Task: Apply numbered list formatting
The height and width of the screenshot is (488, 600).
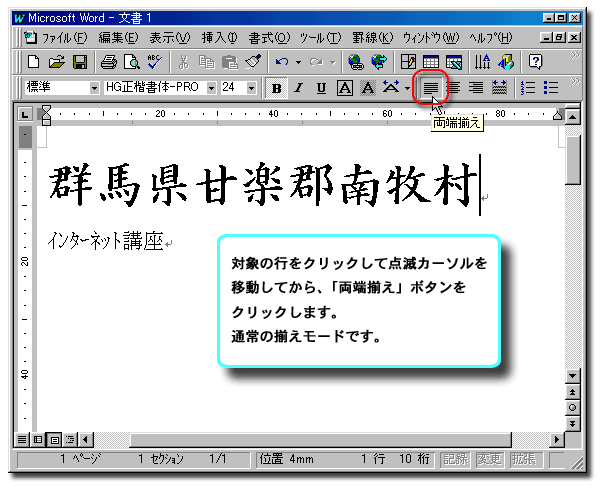Action: pyautogui.click(x=528, y=88)
